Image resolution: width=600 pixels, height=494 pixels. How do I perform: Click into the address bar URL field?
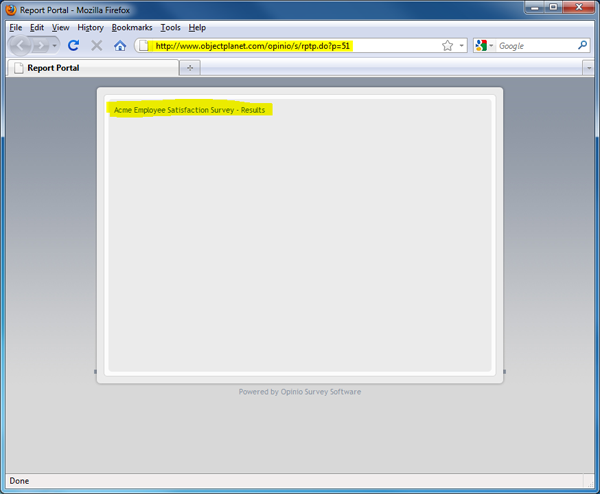tap(290, 46)
